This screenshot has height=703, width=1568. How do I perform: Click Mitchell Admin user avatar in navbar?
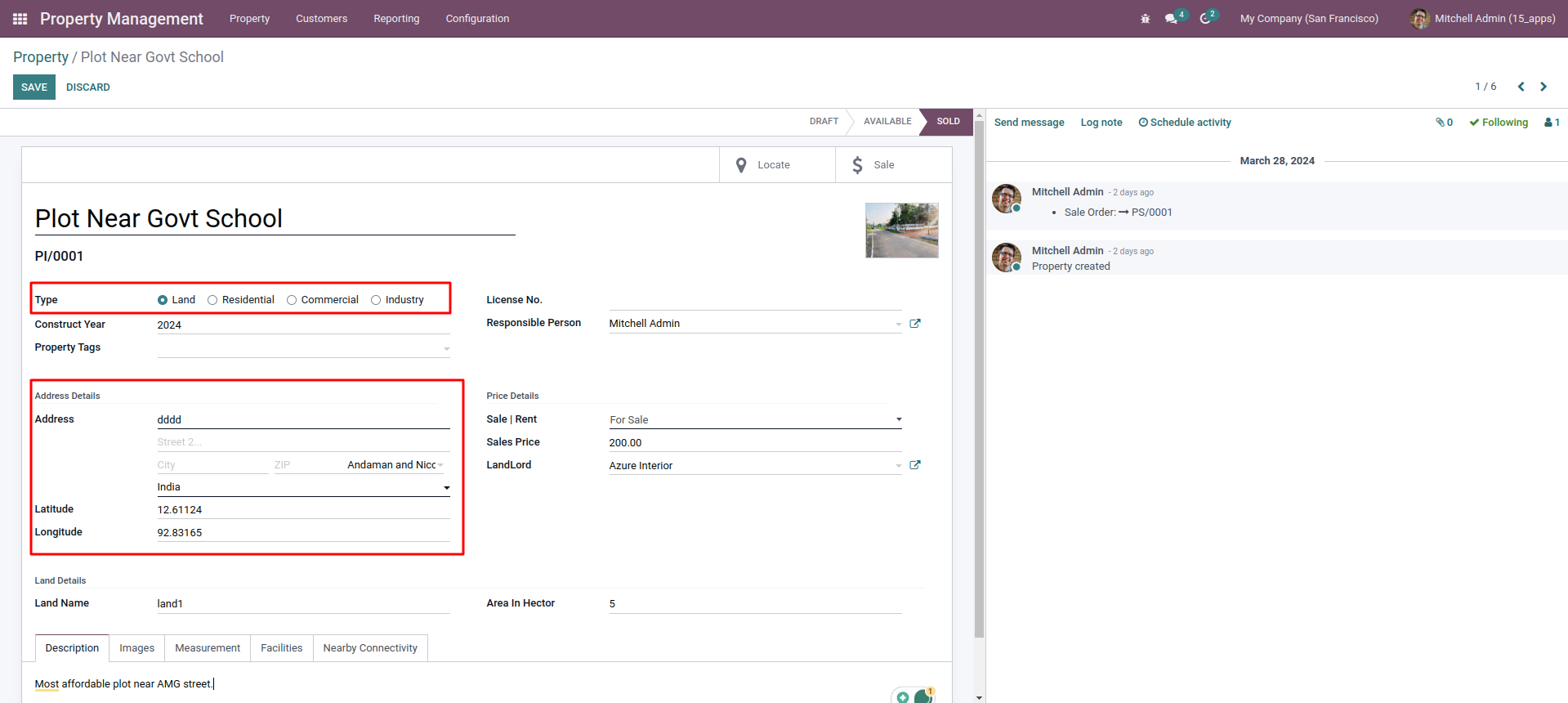tap(1420, 19)
